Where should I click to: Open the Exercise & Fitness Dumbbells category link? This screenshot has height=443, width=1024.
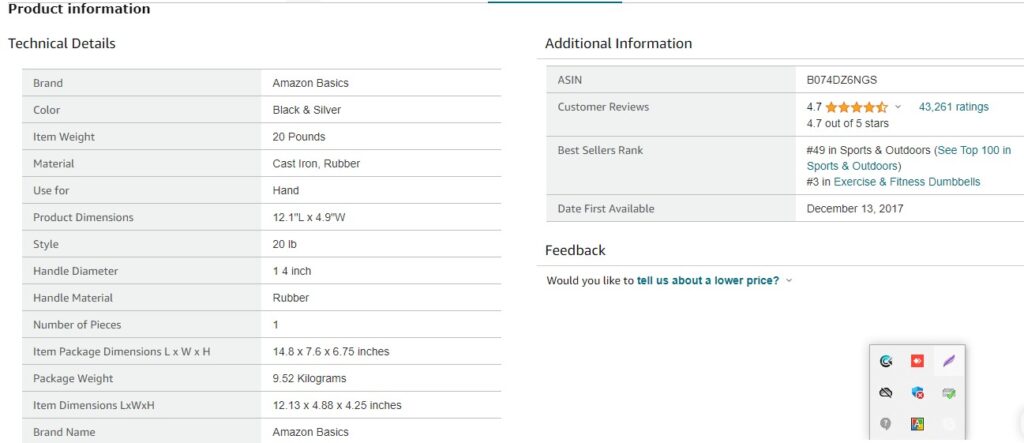[906, 182]
